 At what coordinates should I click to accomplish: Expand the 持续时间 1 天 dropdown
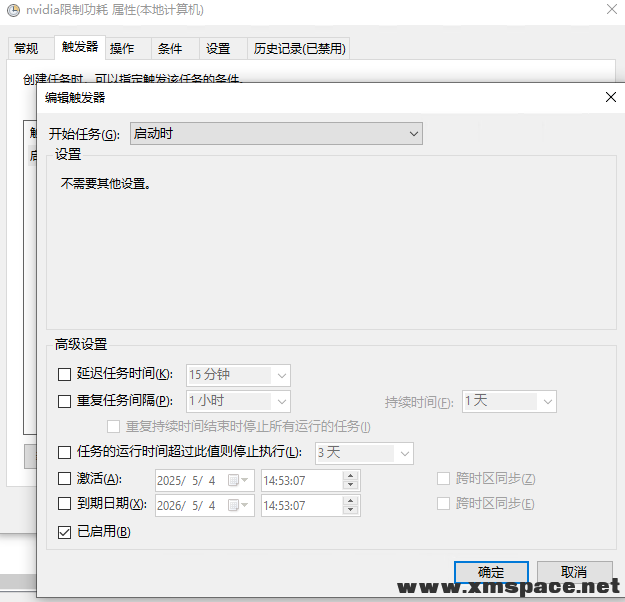tap(509, 401)
